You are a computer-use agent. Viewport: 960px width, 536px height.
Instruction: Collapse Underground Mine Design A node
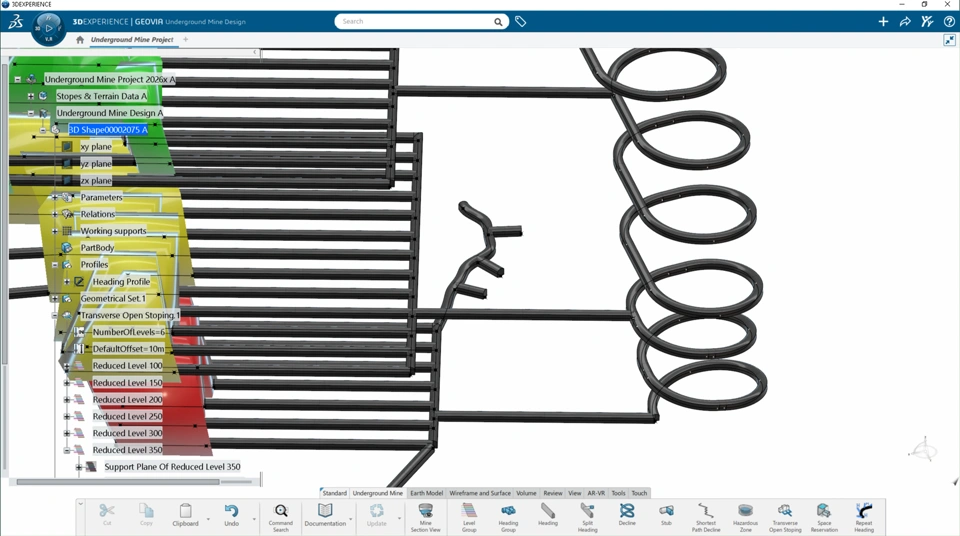point(31,113)
